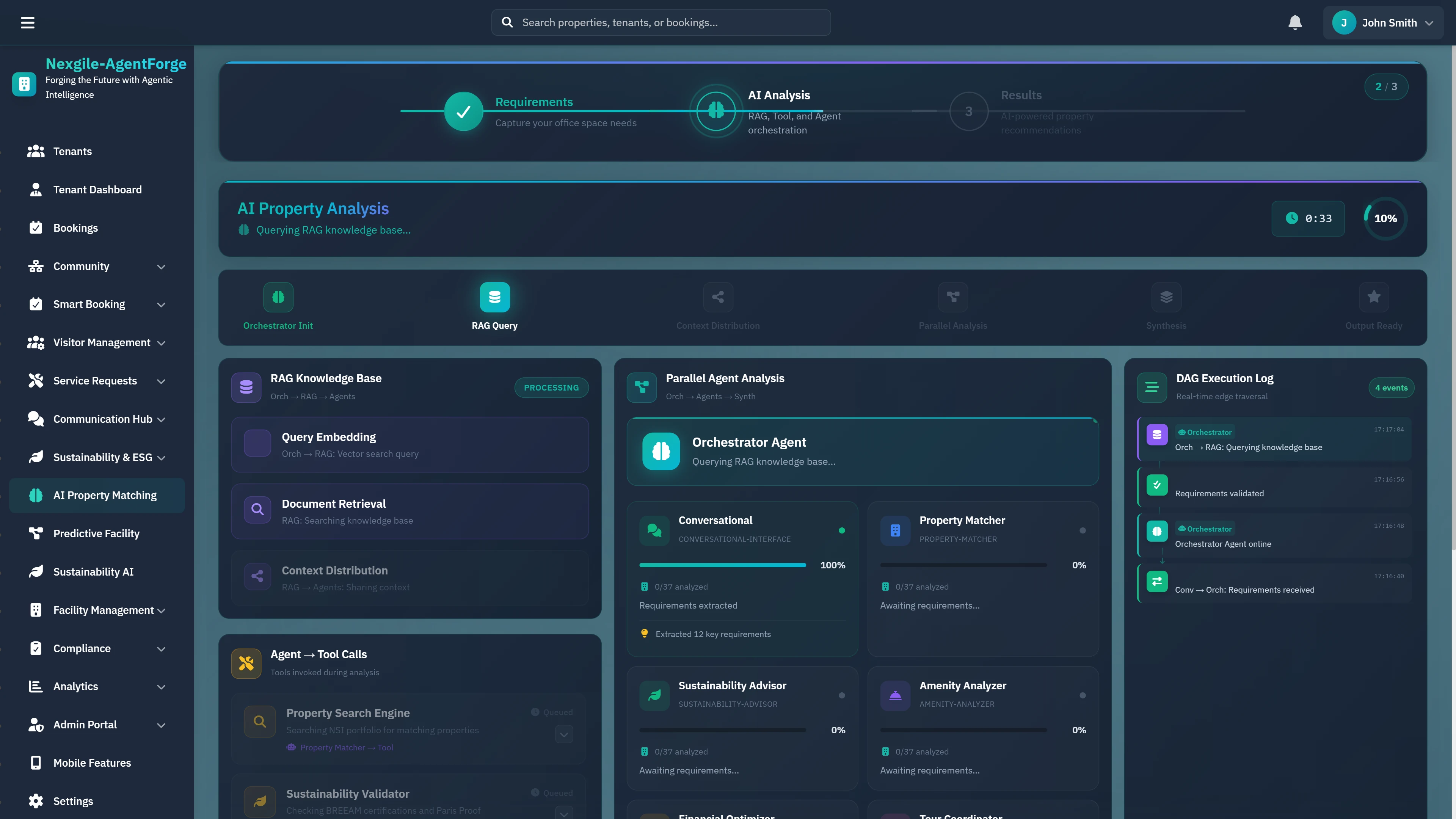Click the 4 events badge
Viewport: 1456px width, 819px height.
[1391, 387]
